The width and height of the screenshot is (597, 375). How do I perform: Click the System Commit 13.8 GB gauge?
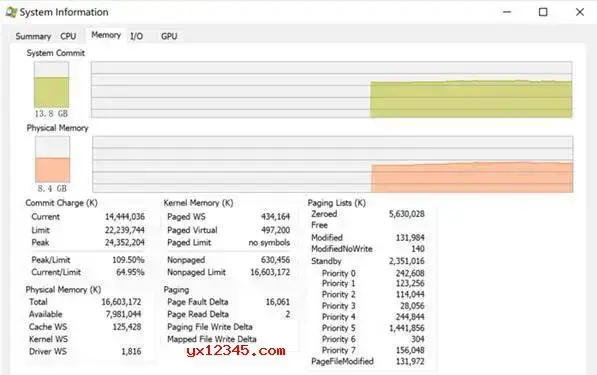pos(51,85)
